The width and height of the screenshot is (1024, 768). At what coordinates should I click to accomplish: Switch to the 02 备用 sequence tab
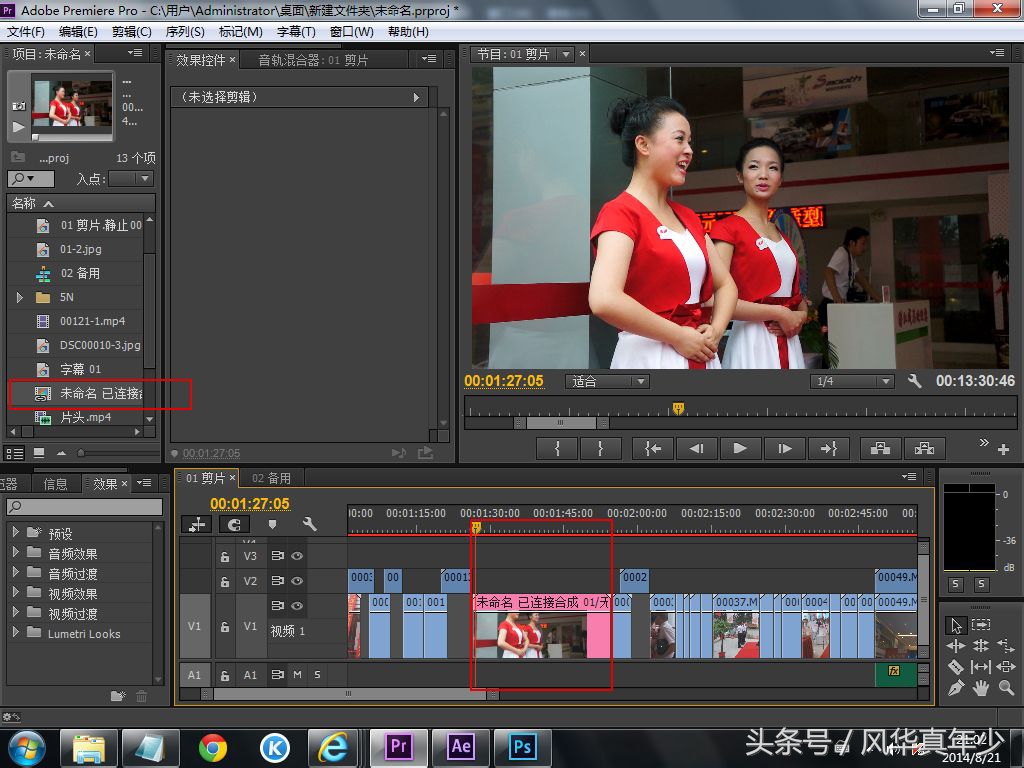pos(271,478)
